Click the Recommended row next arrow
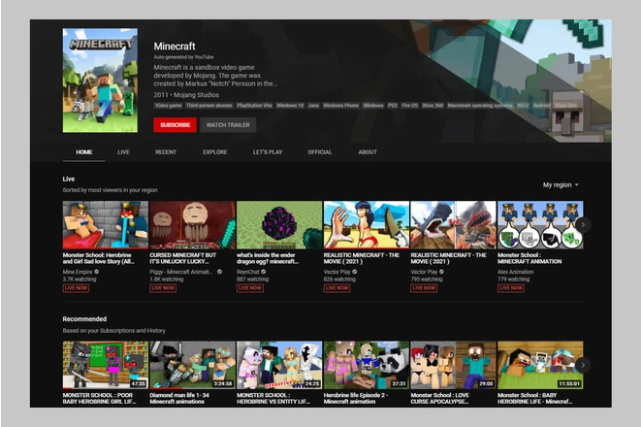Image resolution: width=641 pixels, height=427 pixels. pos(583,365)
